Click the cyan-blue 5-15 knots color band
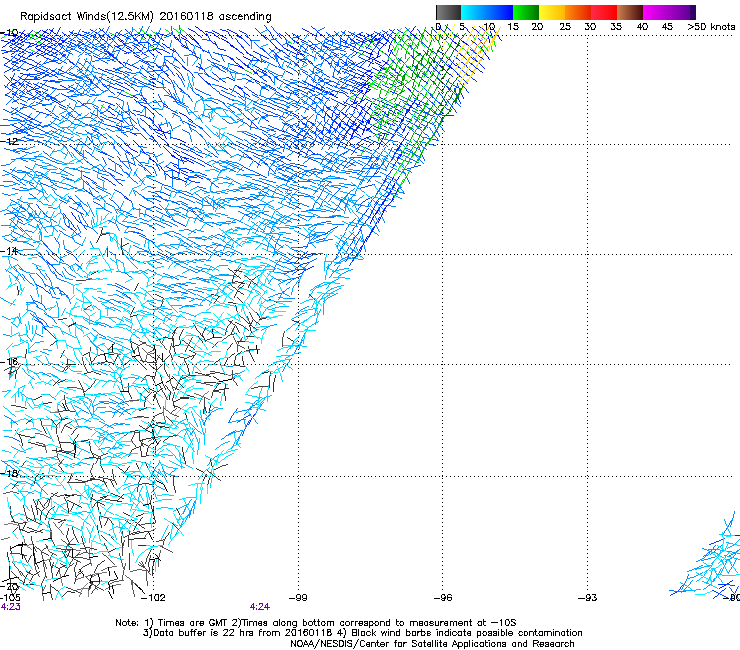The width and height of the screenshot is (740, 650). click(487, 12)
